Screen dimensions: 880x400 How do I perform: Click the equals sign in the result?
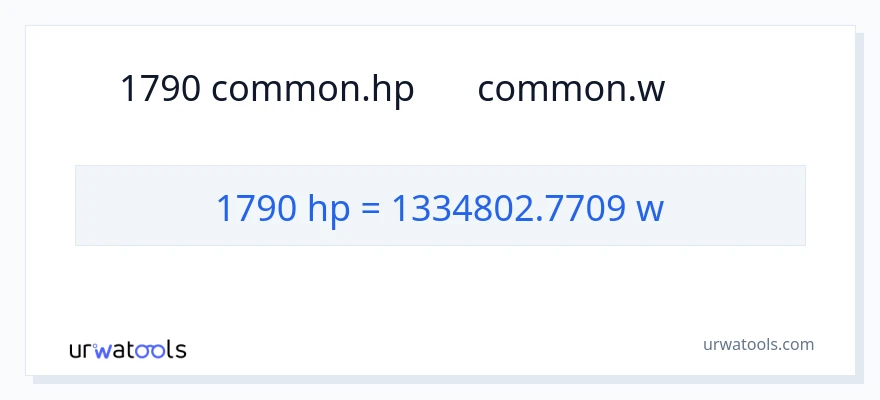pos(369,208)
